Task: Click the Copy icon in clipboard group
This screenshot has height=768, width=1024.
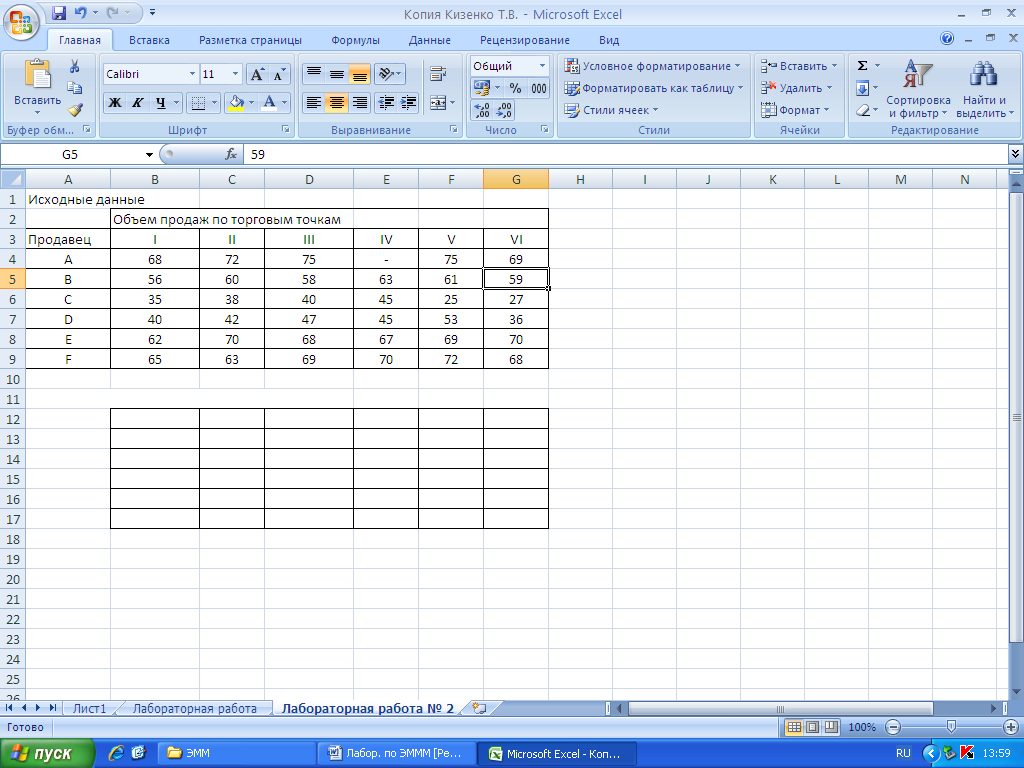Action: pos(74,88)
